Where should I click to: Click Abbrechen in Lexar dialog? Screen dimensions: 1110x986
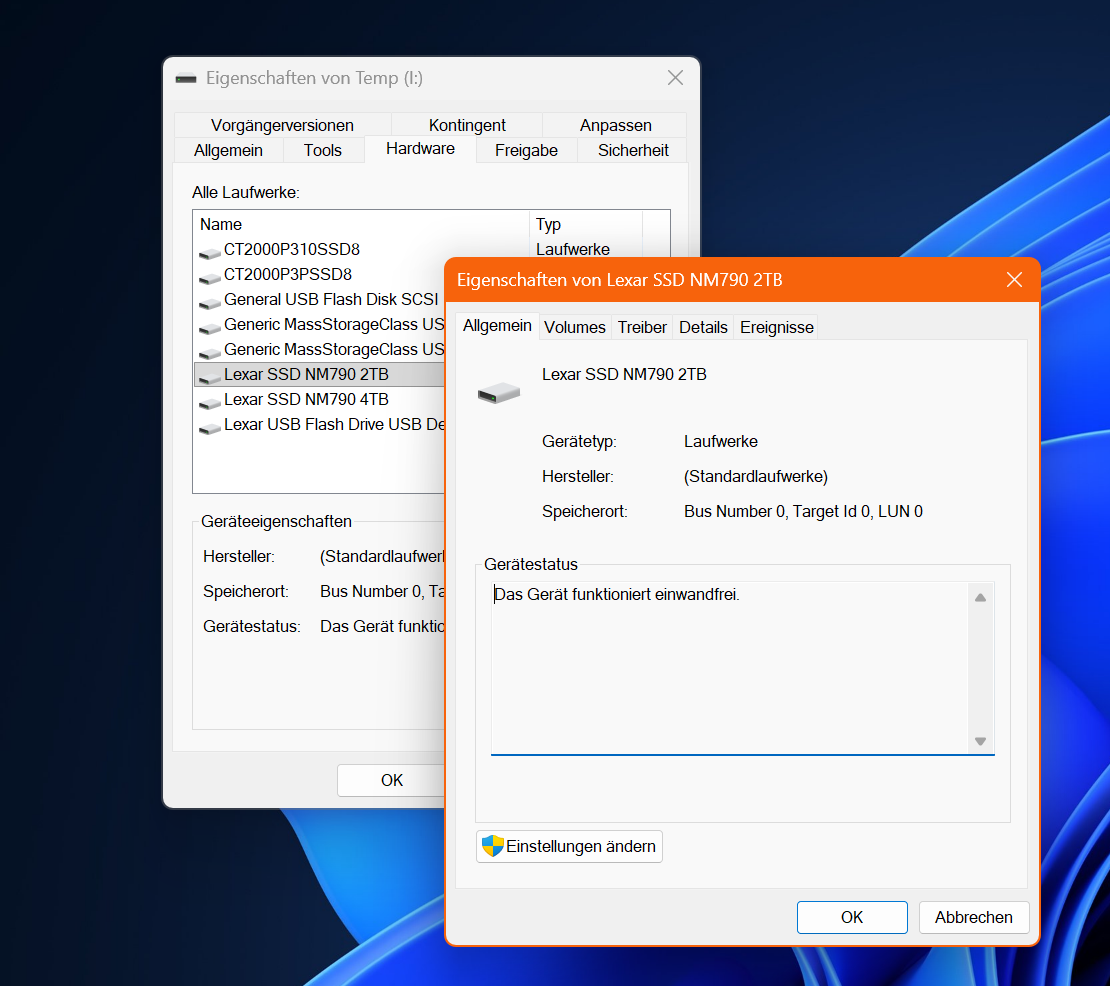973,917
